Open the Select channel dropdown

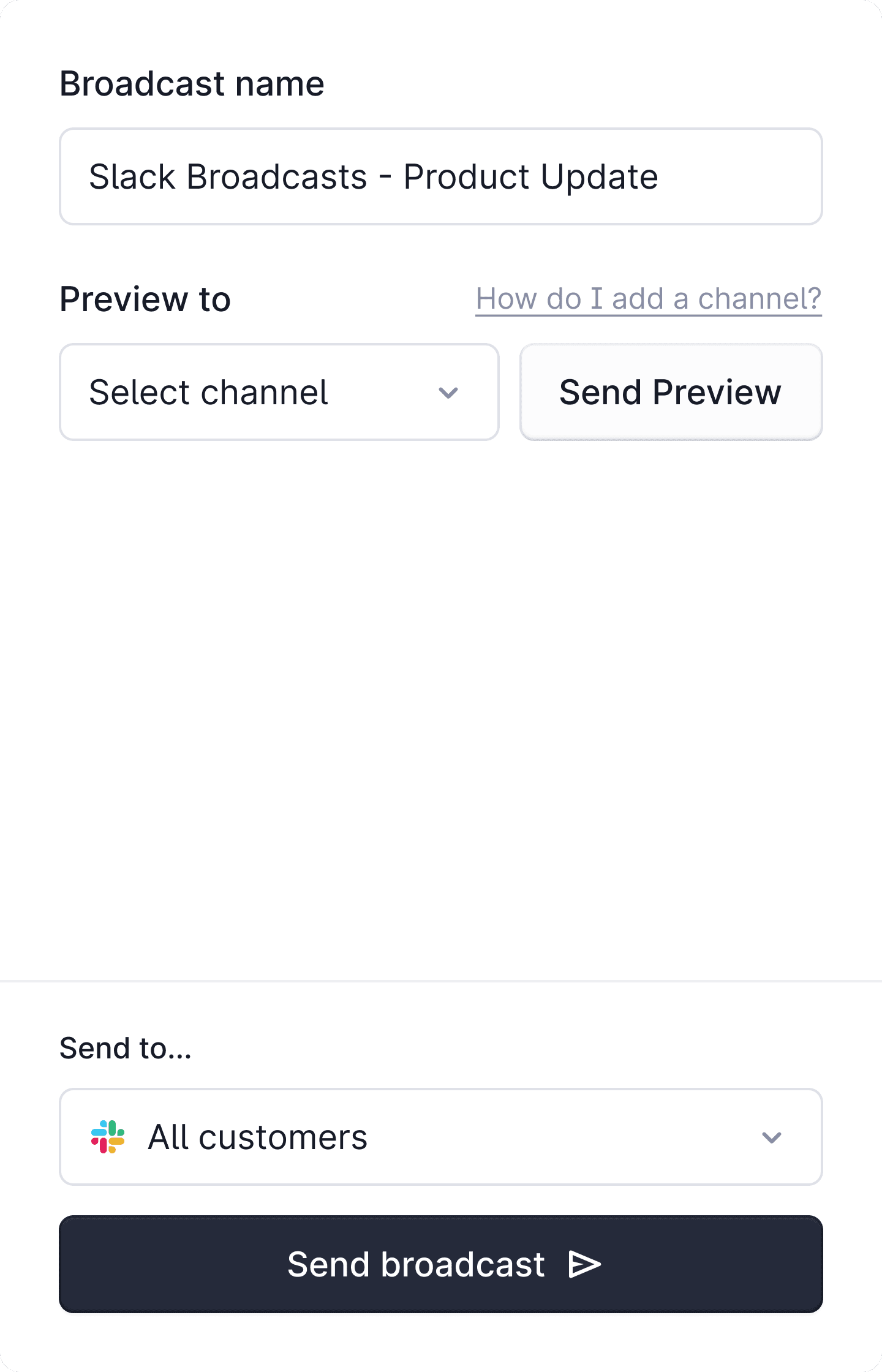pos(279,392)
